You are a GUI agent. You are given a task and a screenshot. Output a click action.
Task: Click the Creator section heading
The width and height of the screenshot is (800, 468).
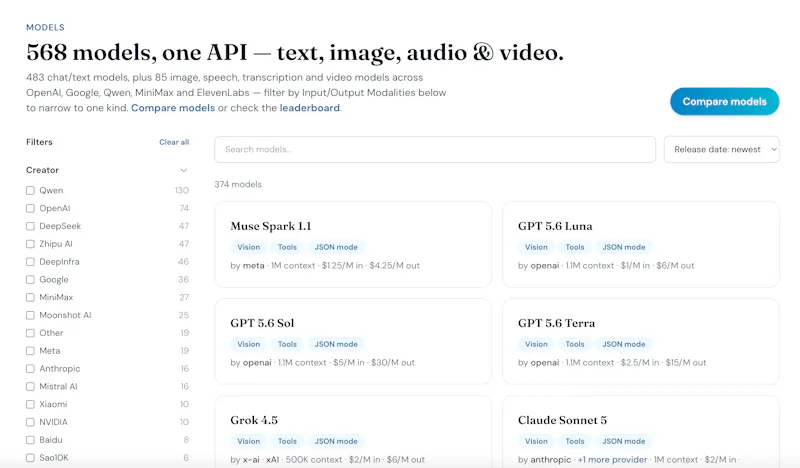tap(42, 170)
